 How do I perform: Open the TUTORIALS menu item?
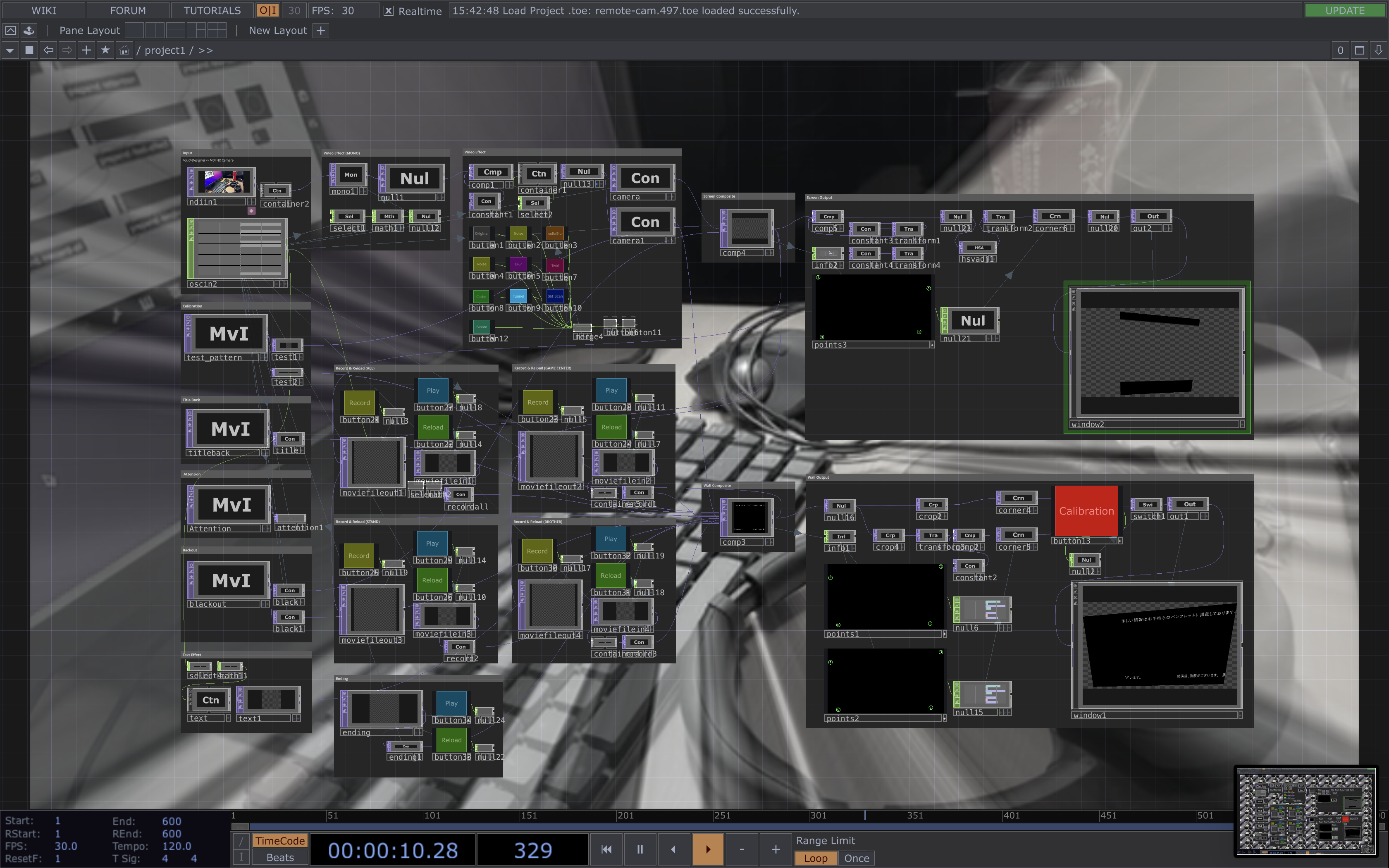pyautogui.click(x=212, y=10)
